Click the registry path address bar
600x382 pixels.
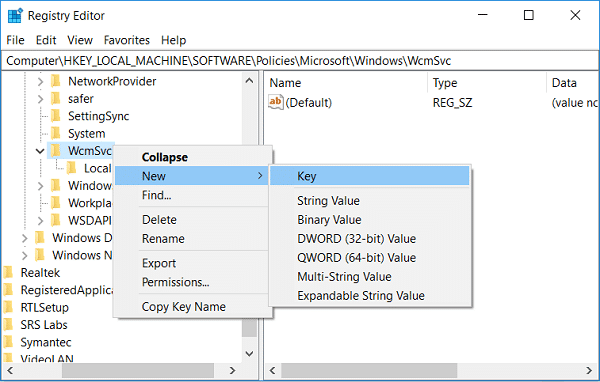[300, 61]
